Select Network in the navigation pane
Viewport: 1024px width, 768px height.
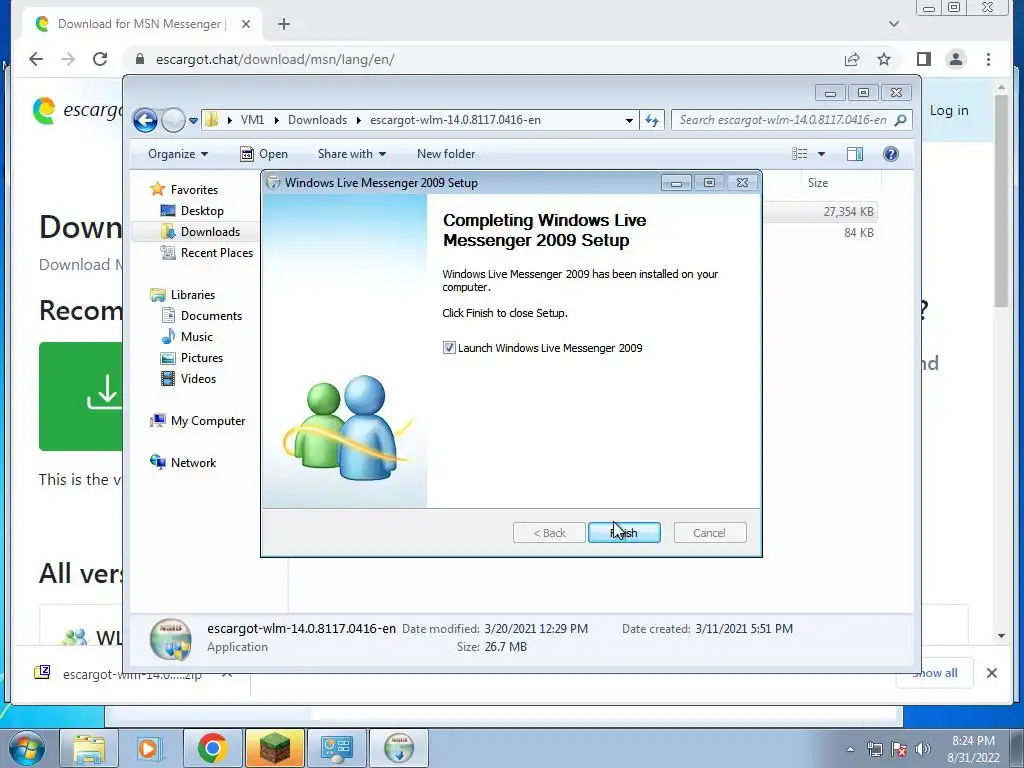[x=193, y=462]
